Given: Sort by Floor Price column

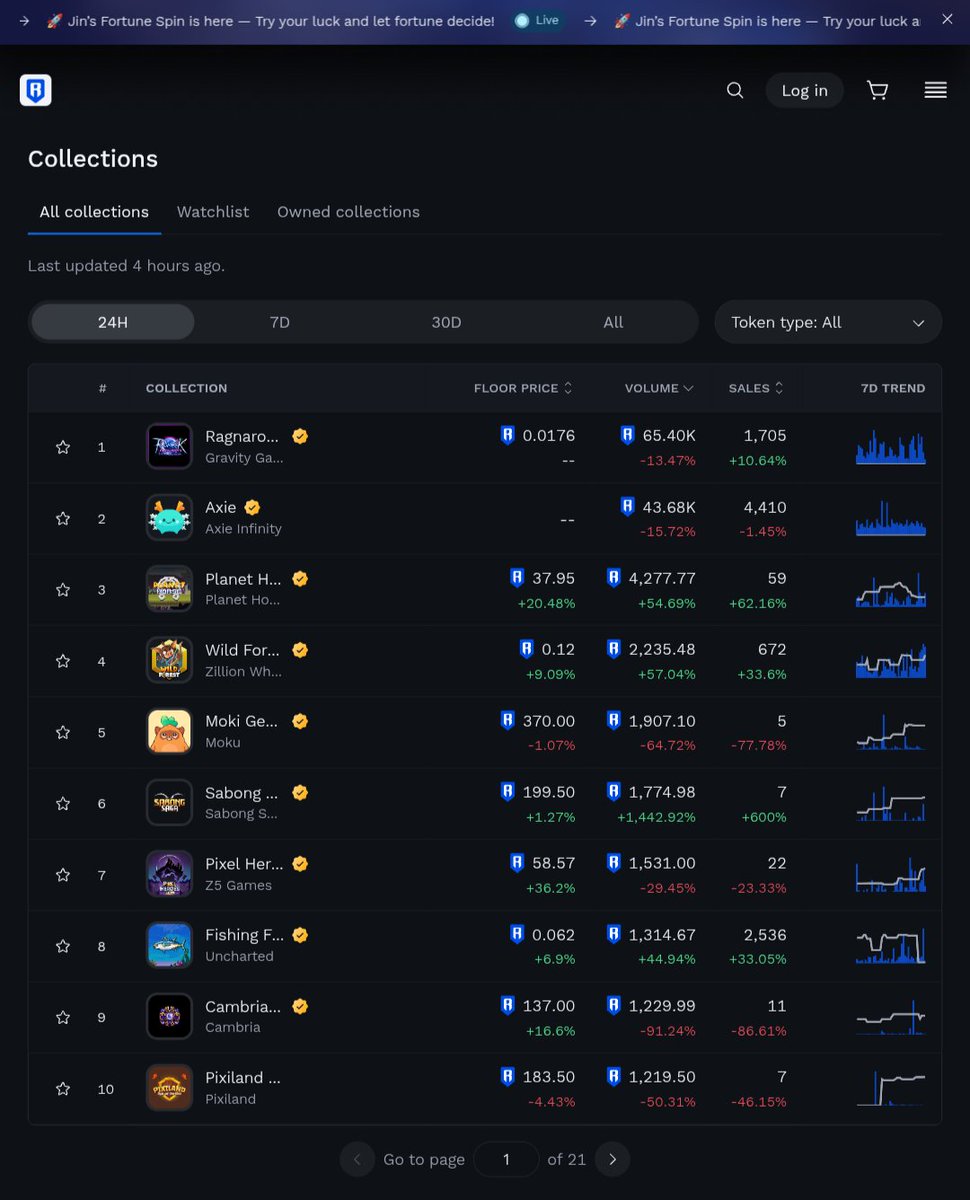Looking at the screenshot, I should pos(523,388).
